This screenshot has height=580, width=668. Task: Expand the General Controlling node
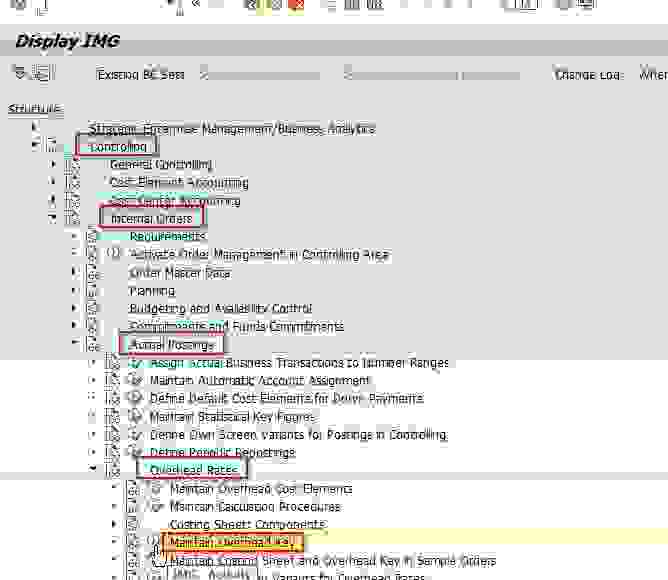coord(54,165)
